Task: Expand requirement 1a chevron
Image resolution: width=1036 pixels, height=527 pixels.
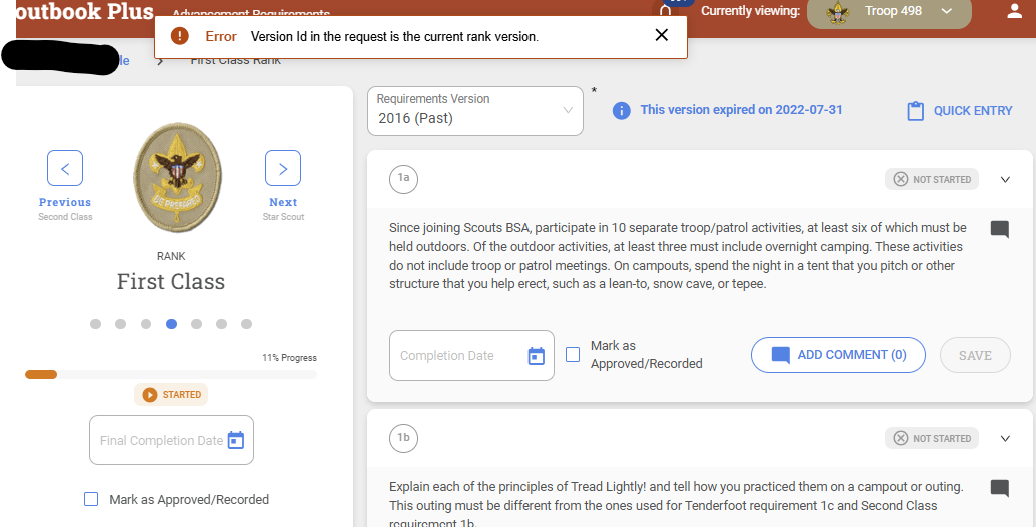Action: pos(1005,180)
